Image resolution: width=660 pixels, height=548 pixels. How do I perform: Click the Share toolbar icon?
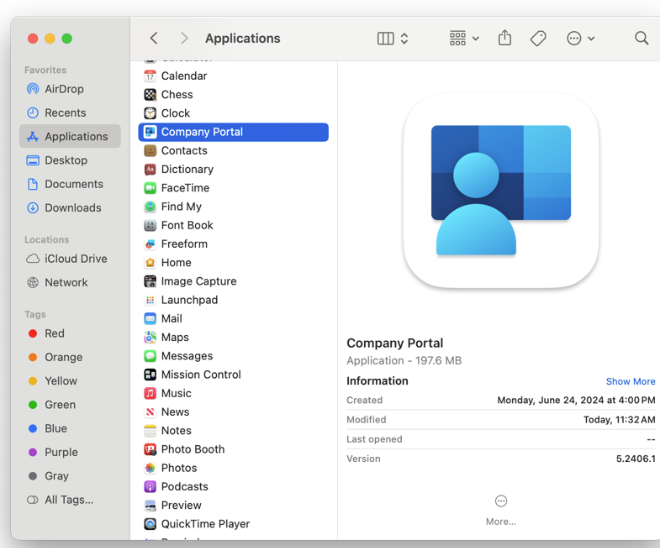505,38
